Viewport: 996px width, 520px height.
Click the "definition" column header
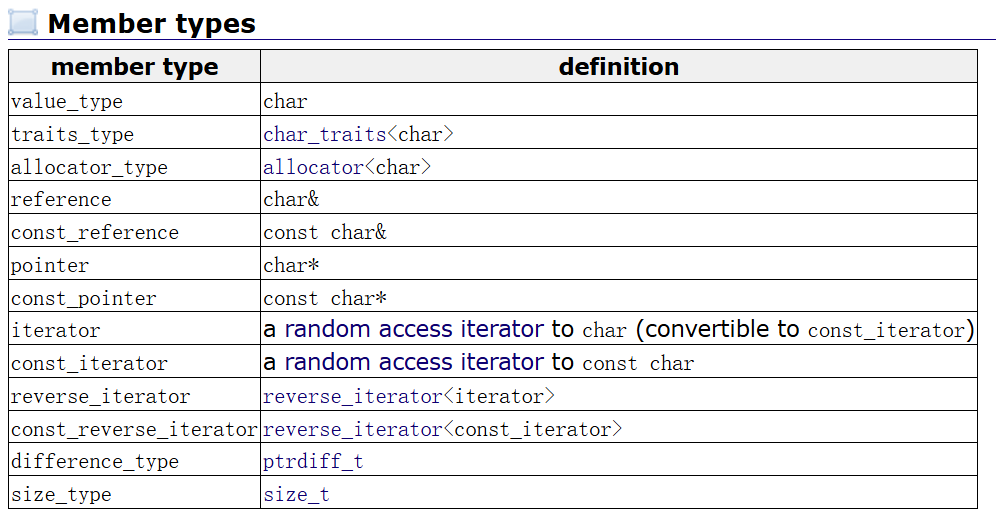[618, 67]
